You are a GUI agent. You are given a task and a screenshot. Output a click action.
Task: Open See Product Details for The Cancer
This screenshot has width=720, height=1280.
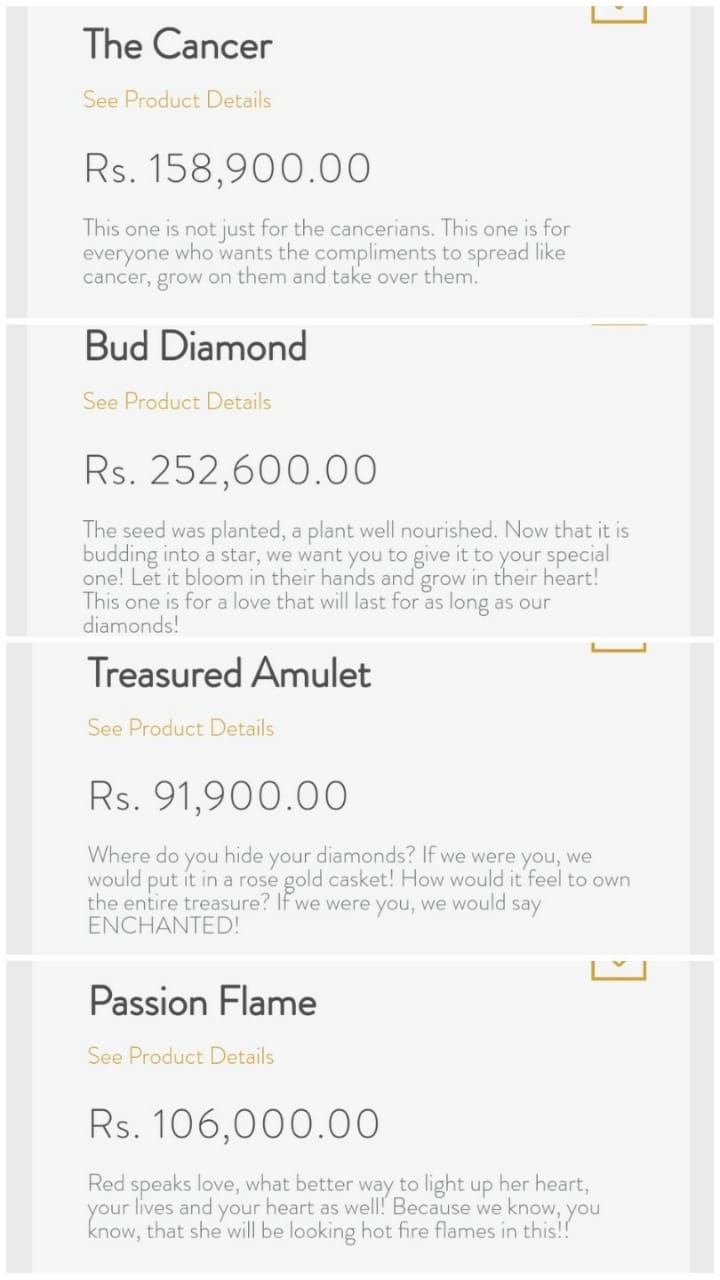point(177,100)
